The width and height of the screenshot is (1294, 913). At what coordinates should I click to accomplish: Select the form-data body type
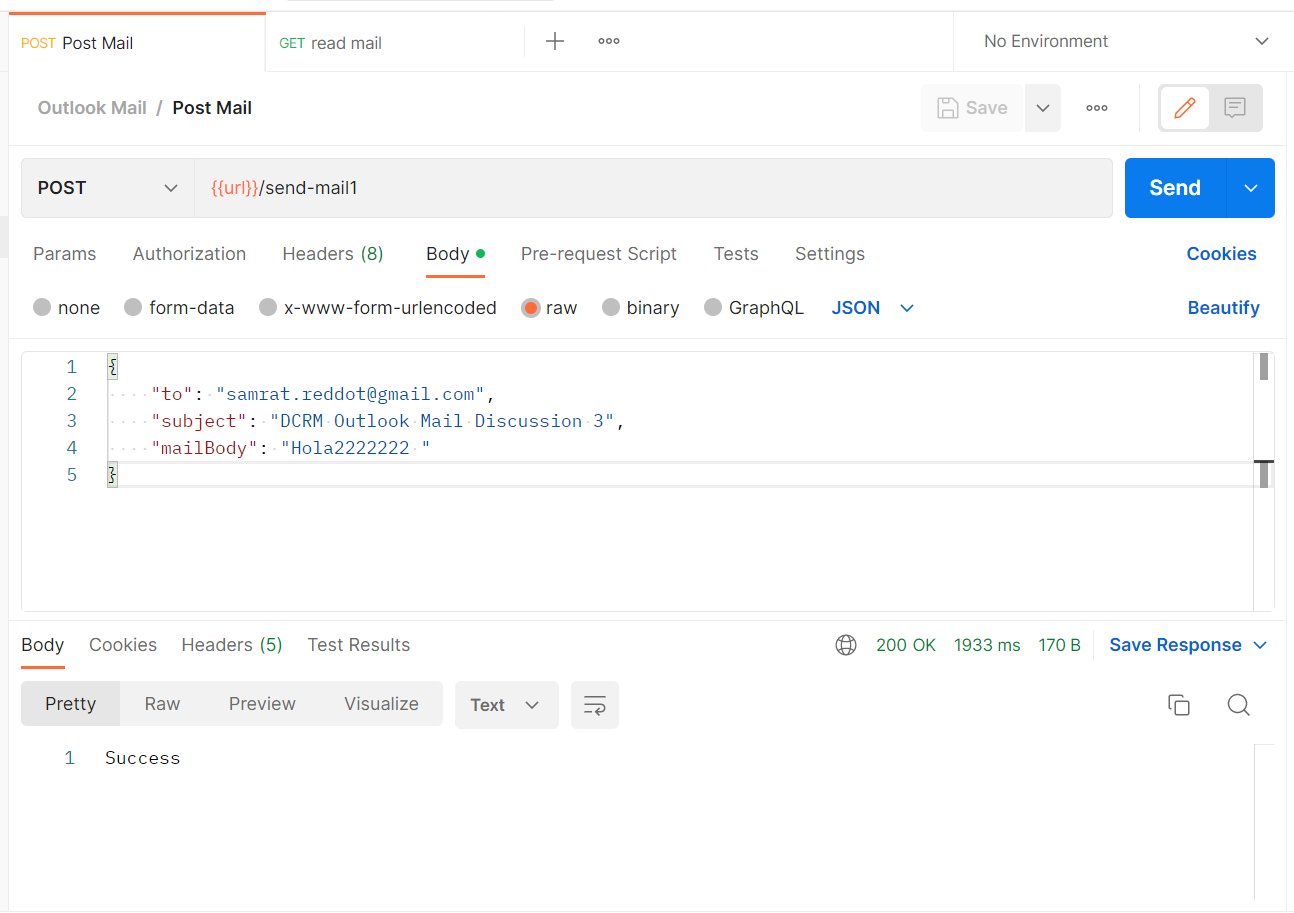point(179,307)
